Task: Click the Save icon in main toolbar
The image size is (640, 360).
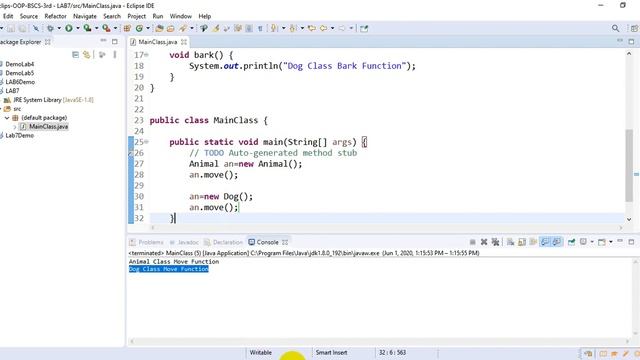Action: [x=11, y=28]
